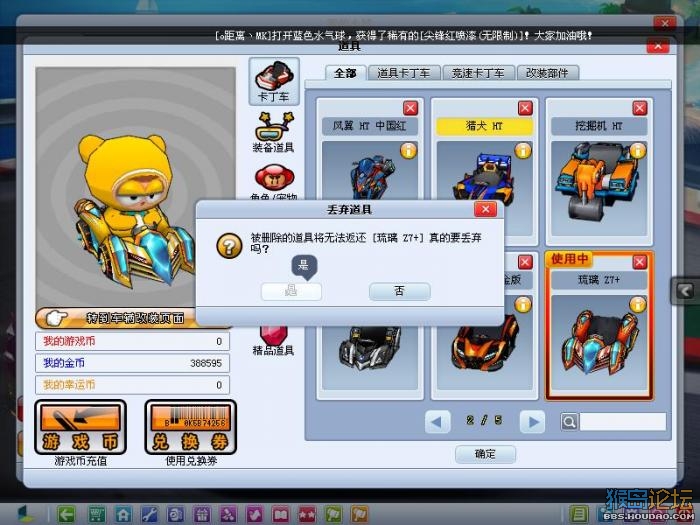Open the 角色/宠物 character category
The height and width of the screenshot is (525, 700).
tap(274, 182)
